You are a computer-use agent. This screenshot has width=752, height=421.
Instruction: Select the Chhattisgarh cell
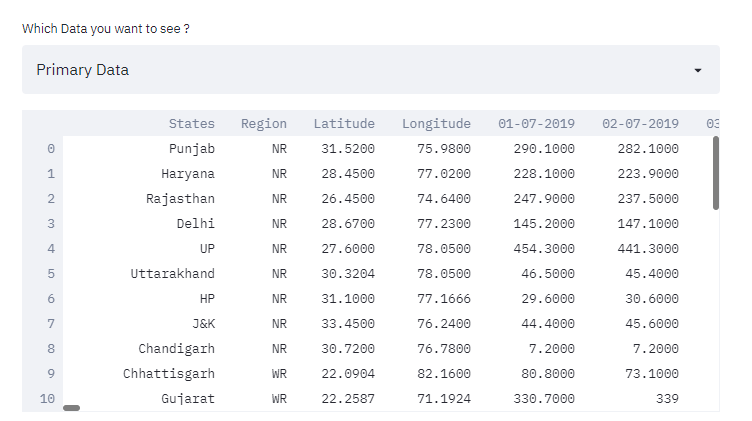(x=169, y=374)
